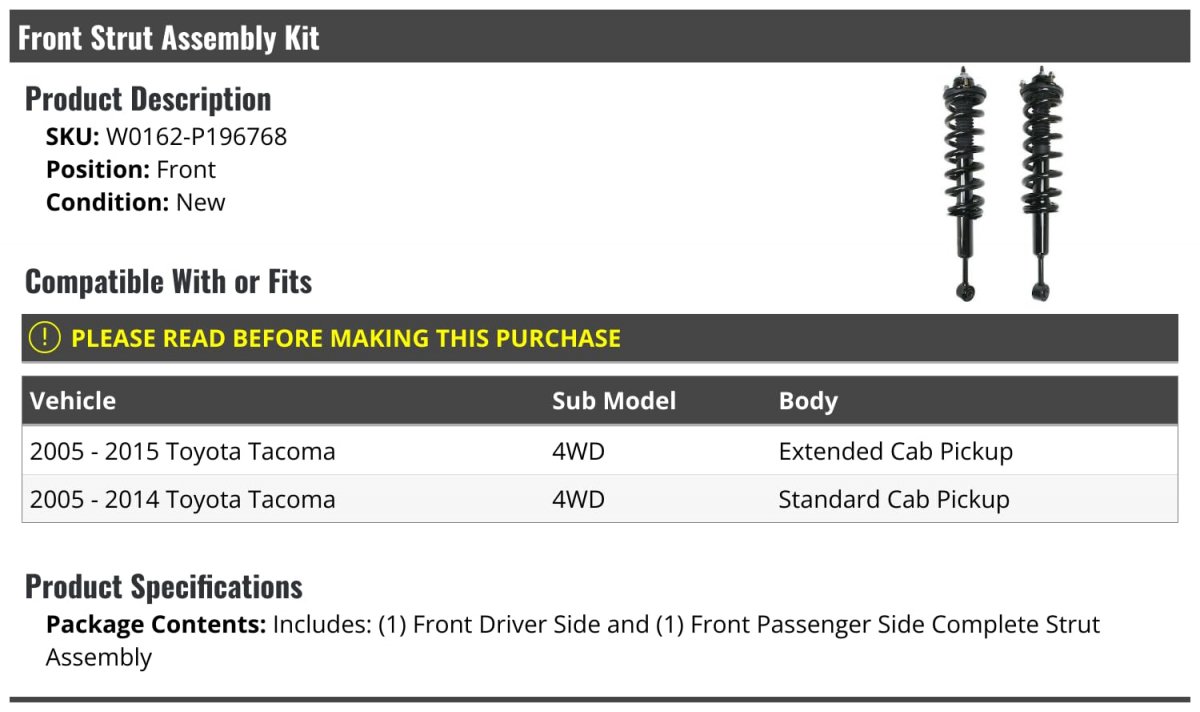Click the PLEASE READ BEFORE MAKING THIS PURCHASE banner

tap(346, 338)
